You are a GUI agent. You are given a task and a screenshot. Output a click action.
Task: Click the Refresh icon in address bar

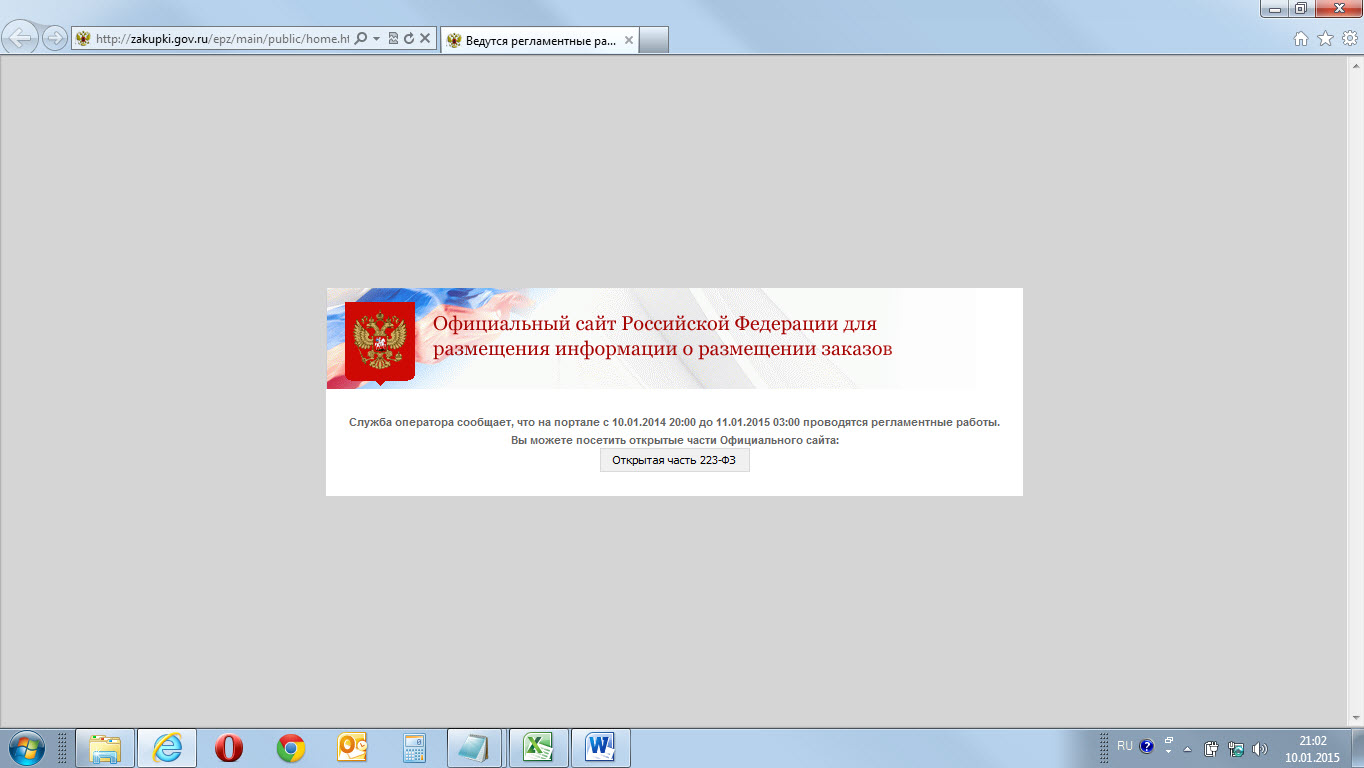coord(409,39)
